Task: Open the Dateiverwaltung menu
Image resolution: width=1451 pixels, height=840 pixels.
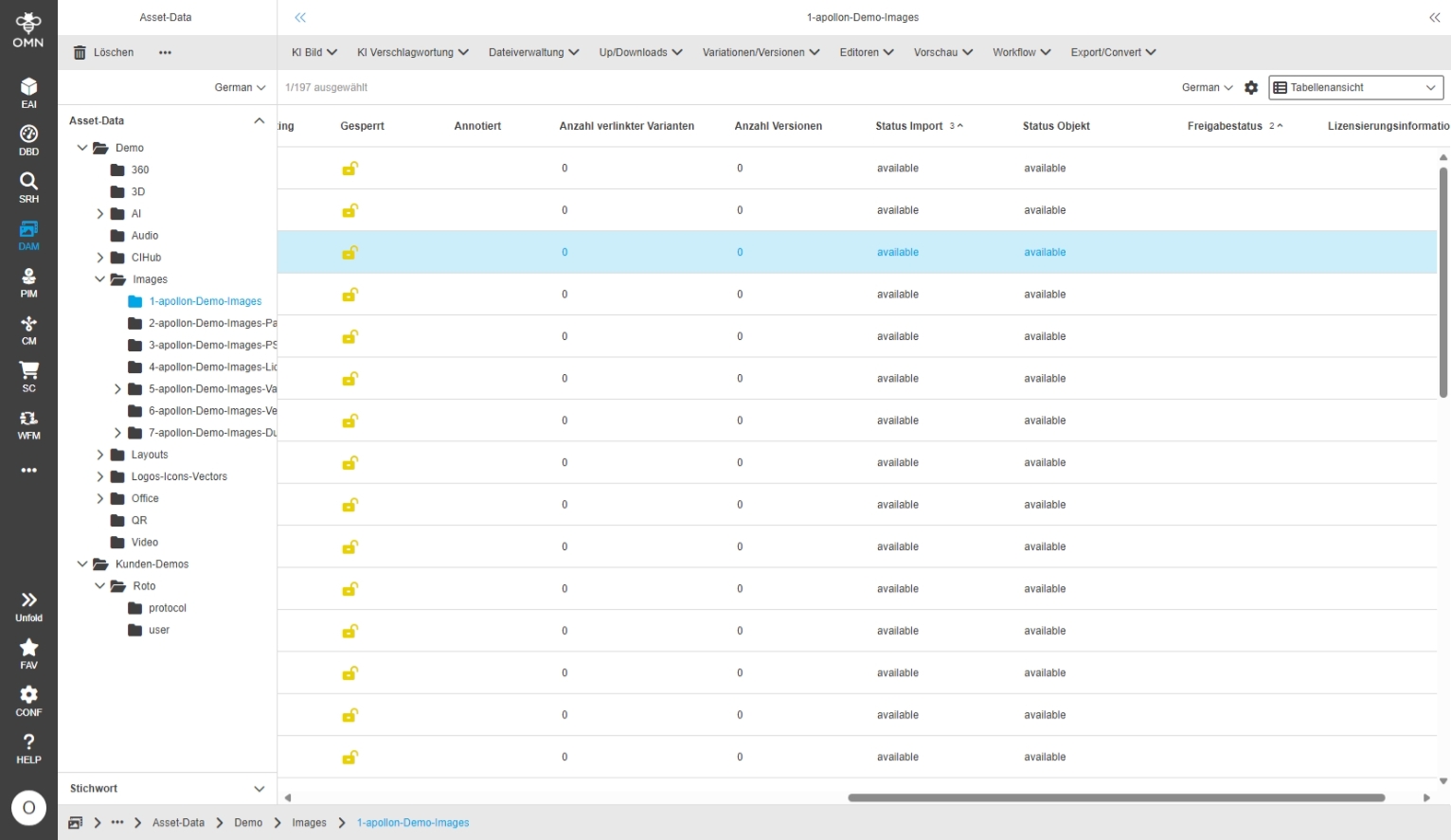Action: point(533,52)
